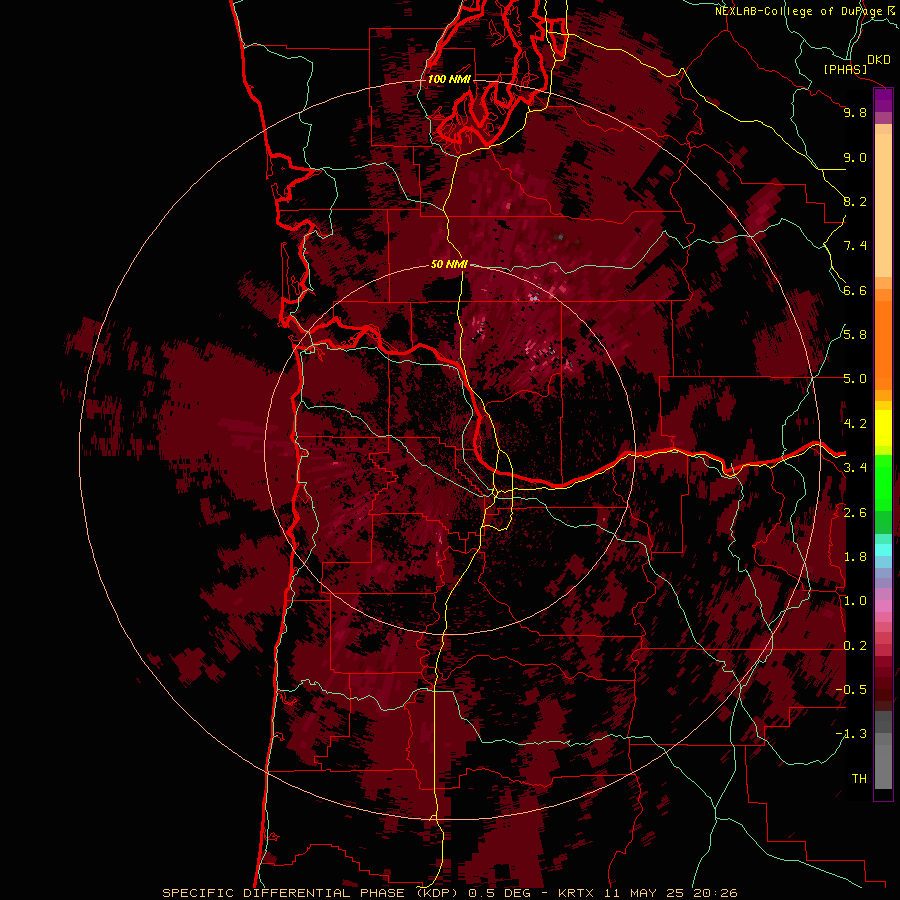
Task: Click the 6.6 scale value
Action: click(x=855, y=290)
